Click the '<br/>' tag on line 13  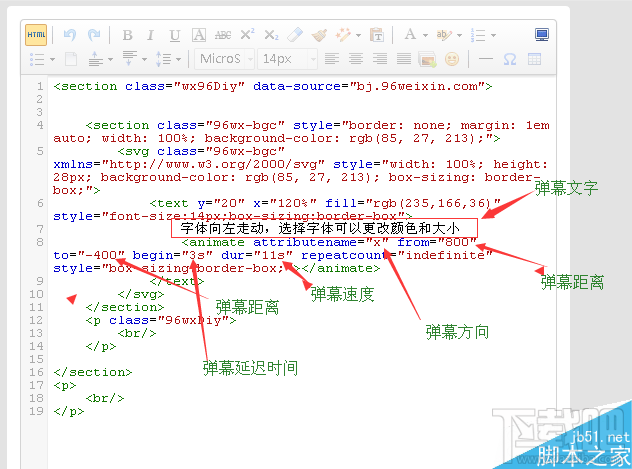point(137,334)
